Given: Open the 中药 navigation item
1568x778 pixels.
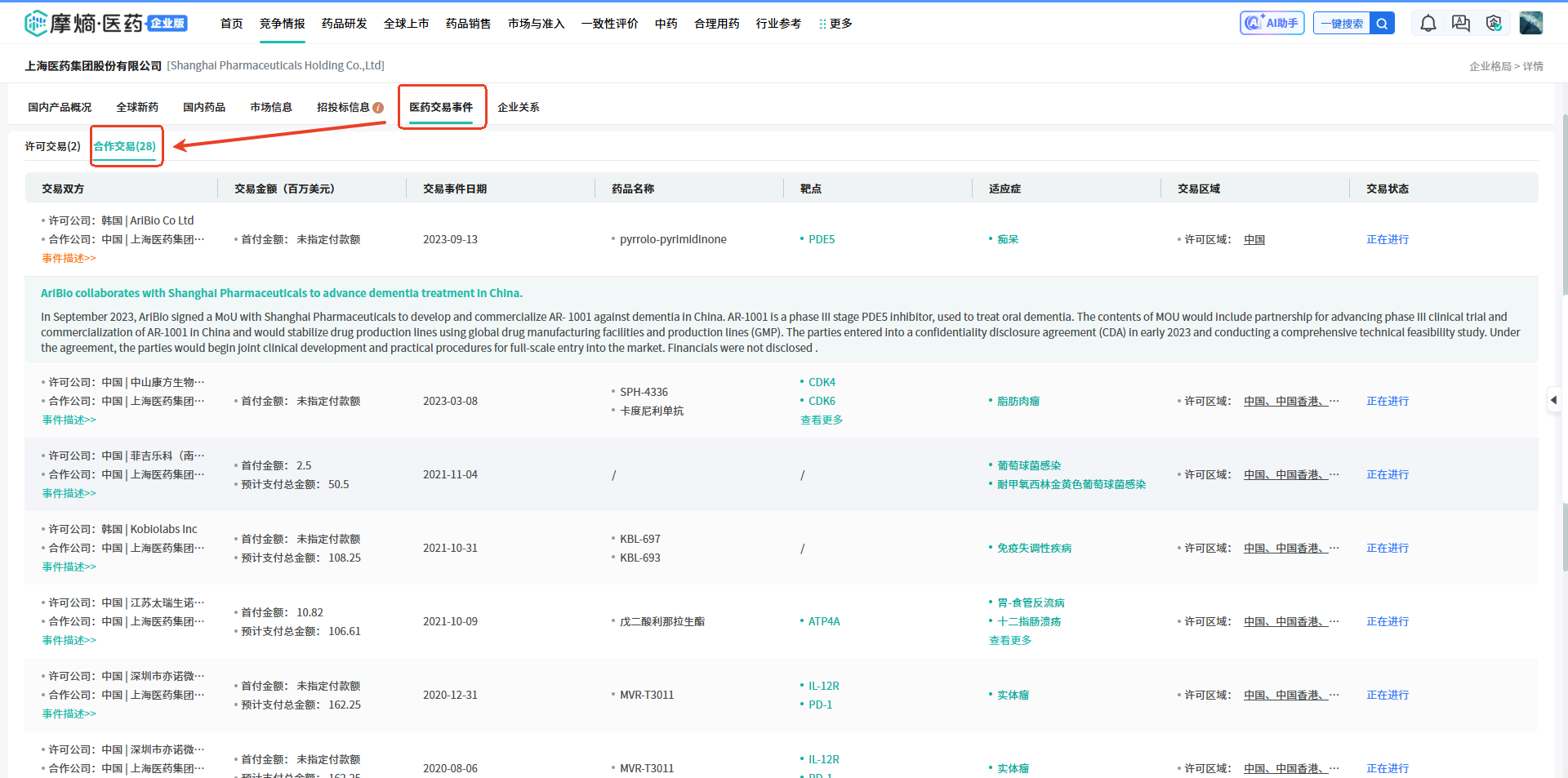Looking at the screenshot, I should tap(666, 24).
